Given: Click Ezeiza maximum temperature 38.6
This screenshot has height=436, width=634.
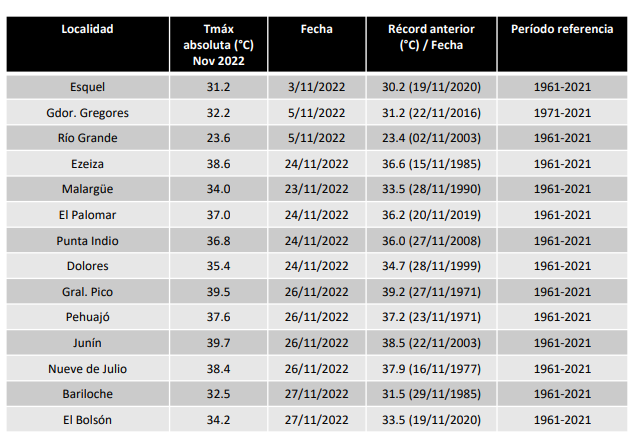Looking at the screenshot, I should [218, 164].
